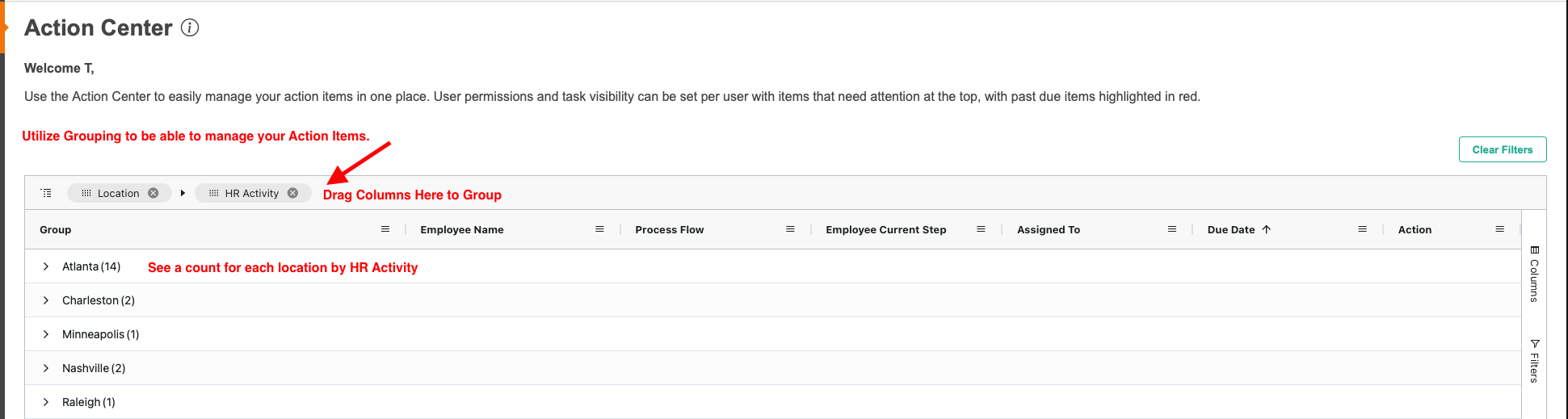Open the Filters side panel tab

coord(1534,361)
